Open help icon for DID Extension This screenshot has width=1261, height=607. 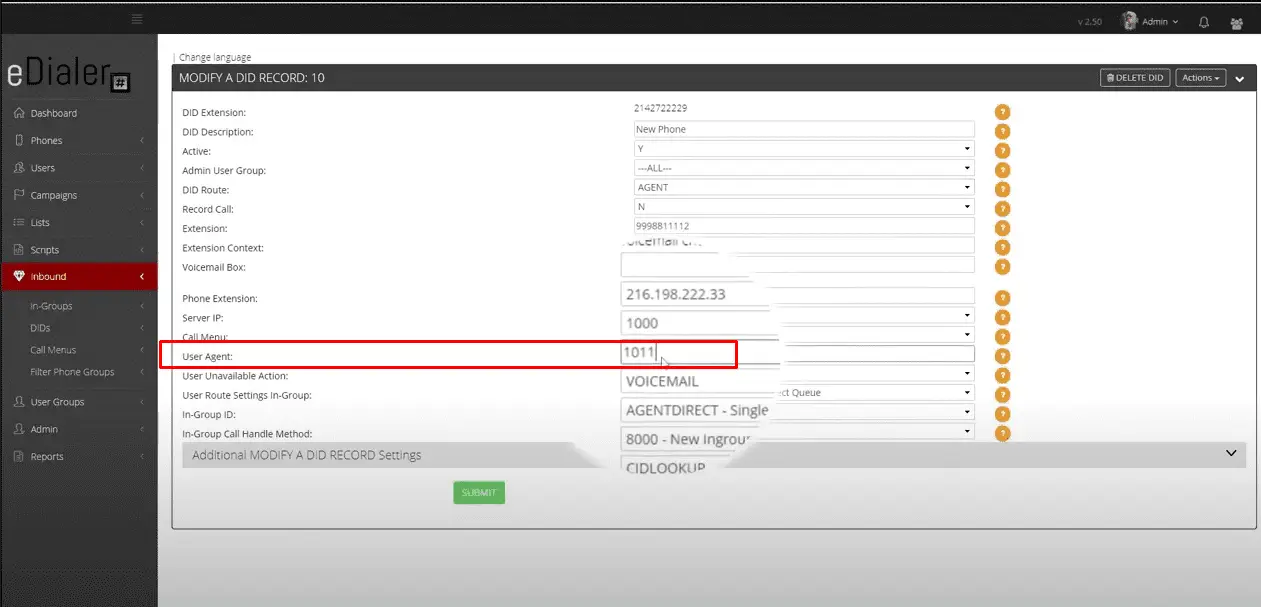click(x=1002, y=112)
